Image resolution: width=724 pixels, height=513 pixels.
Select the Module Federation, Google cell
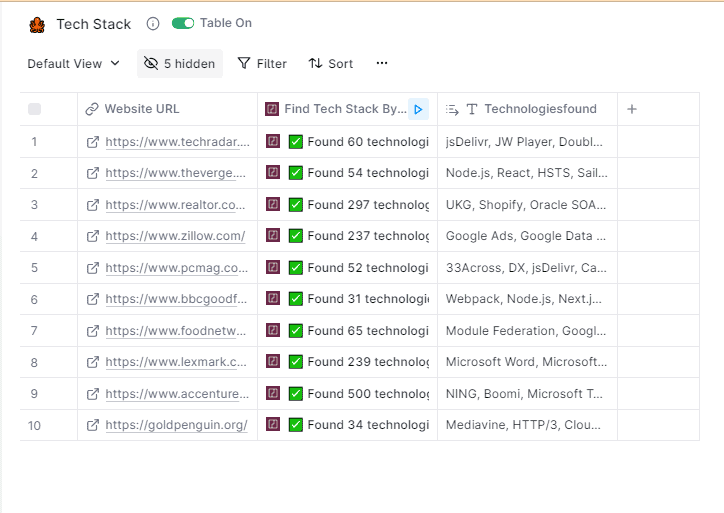click(527, 331)
